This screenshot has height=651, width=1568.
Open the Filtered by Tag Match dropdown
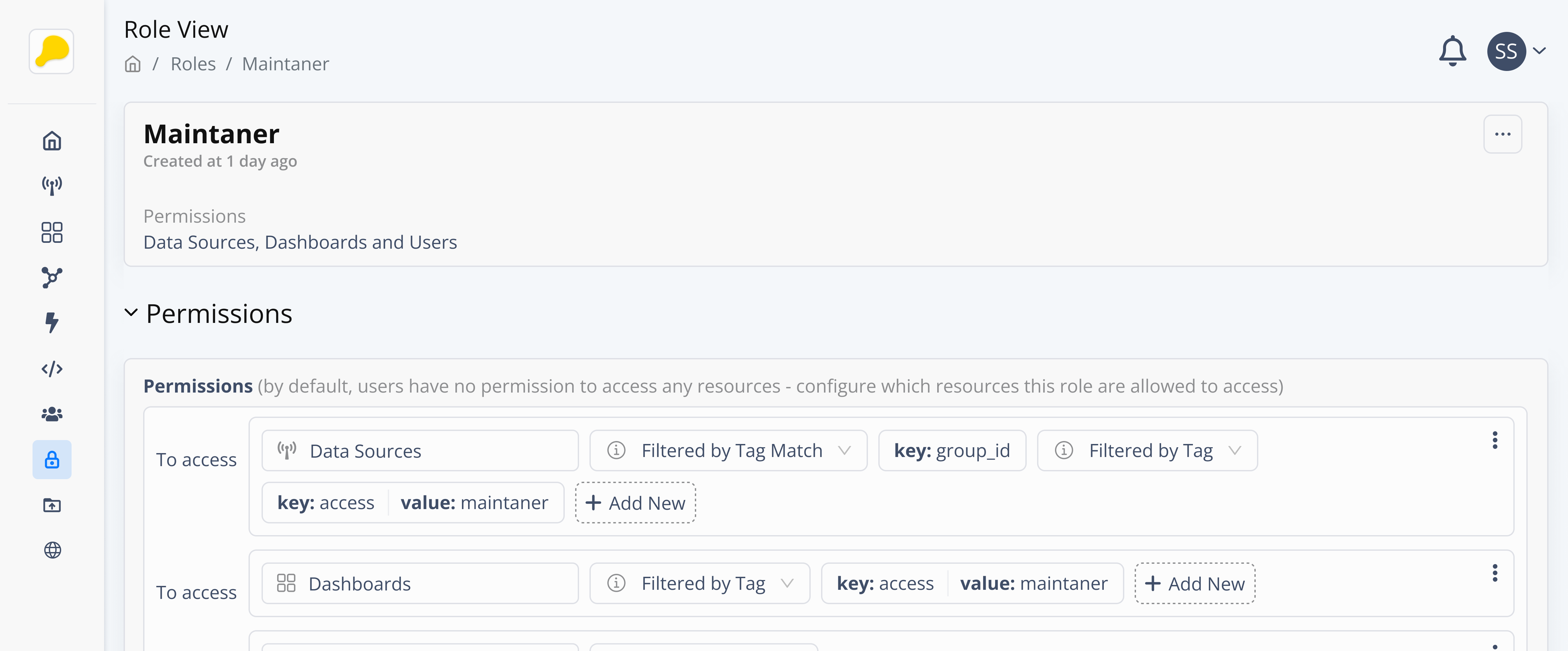coord(728,450)
